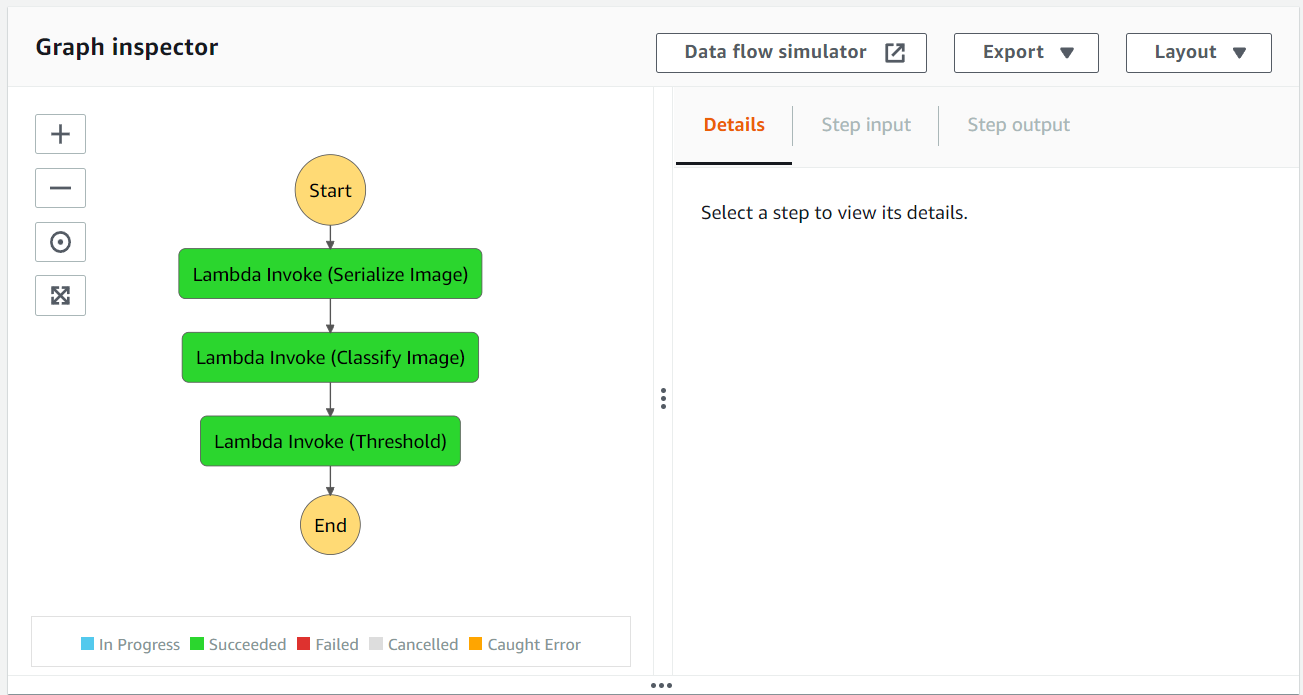Open the Export dropdown
The image size is (1303, 695).
1026,52
